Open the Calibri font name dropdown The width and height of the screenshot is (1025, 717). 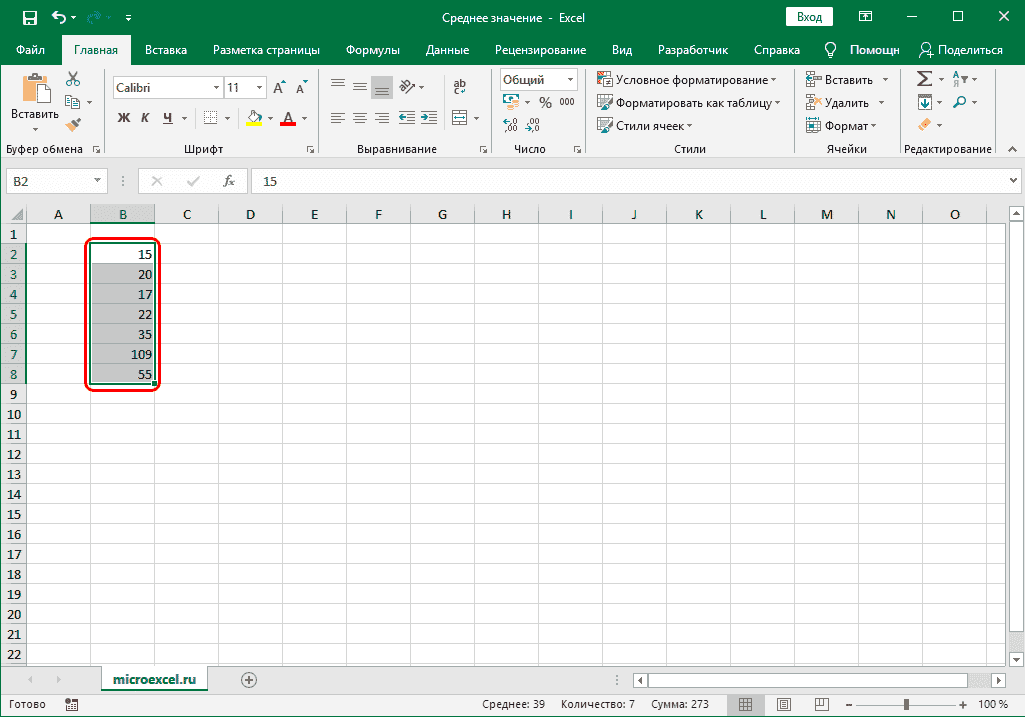[x=216, y=88]
